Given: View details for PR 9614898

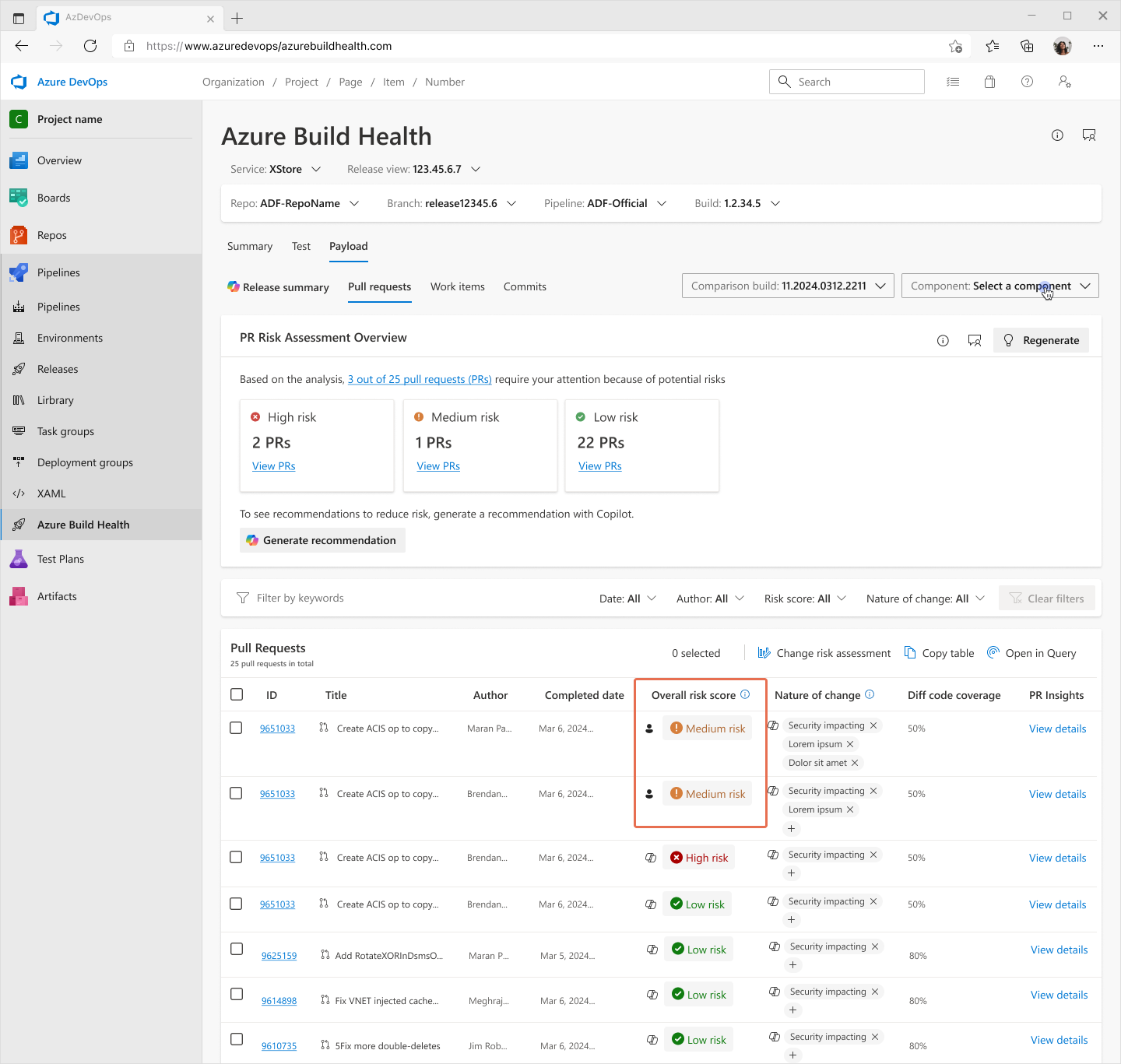Looking at the screenshot, I should (1059, 995).
